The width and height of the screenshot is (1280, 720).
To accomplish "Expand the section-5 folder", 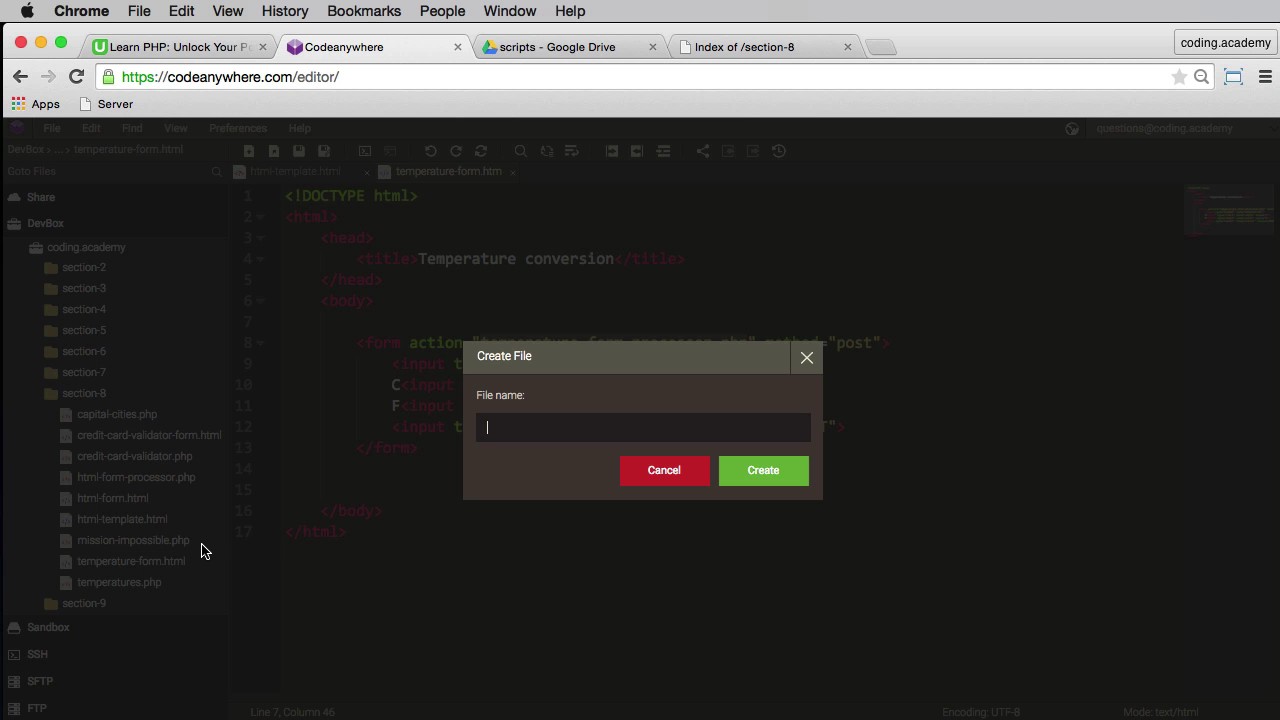I will (84, 330).
